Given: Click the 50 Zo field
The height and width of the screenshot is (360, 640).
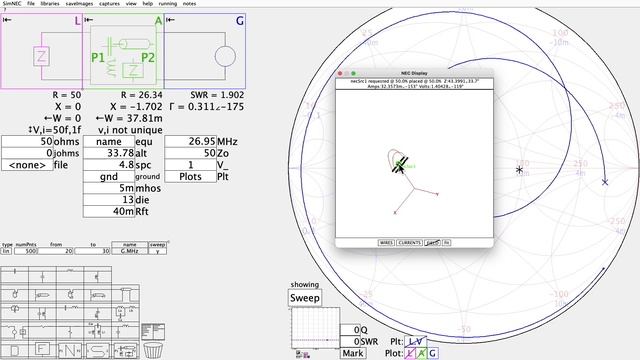Looking at the screenshot, I should 190,153.
